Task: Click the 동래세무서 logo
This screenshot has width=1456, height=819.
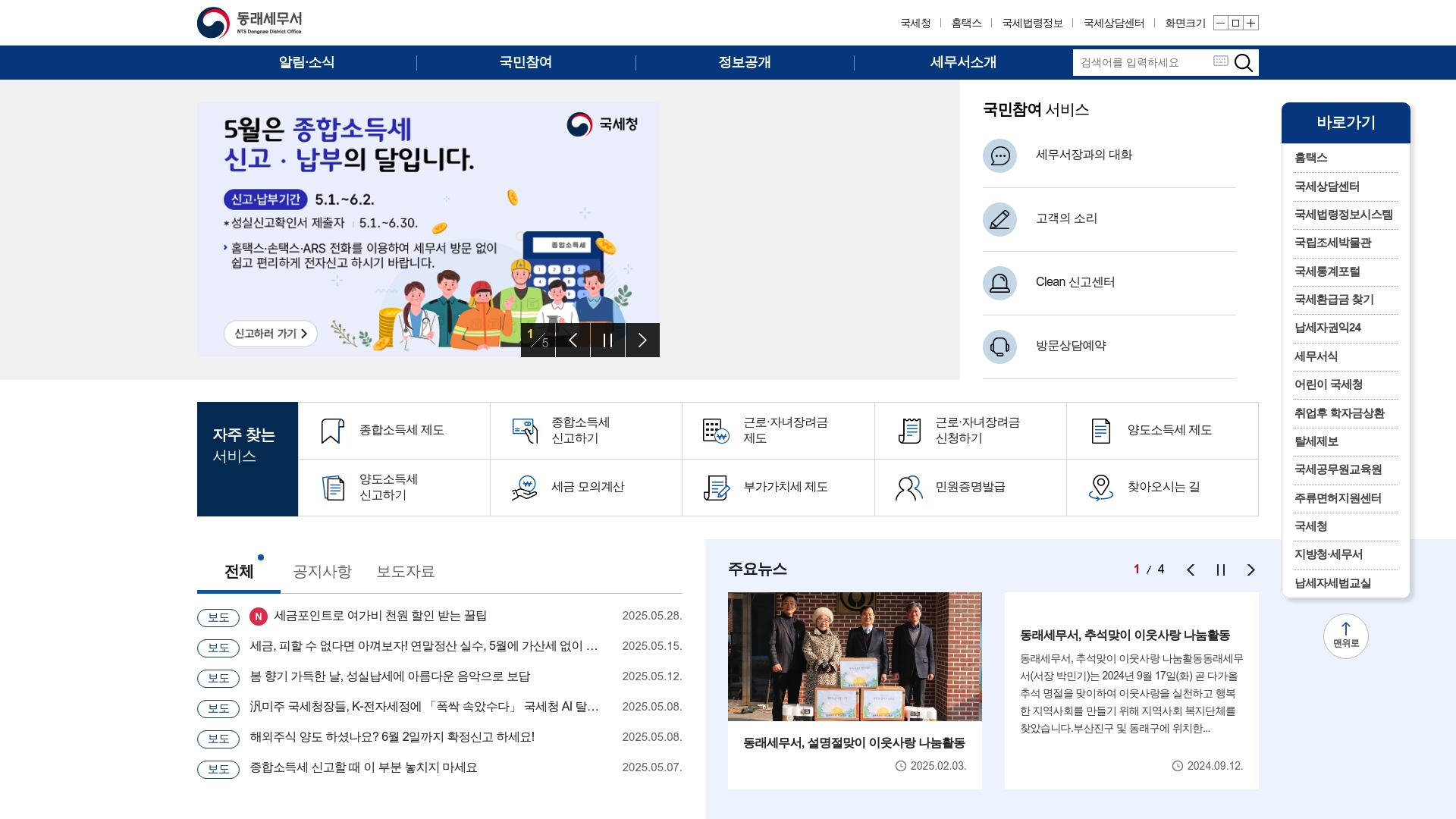Action: pyautogui.click(x=249, y=23)
